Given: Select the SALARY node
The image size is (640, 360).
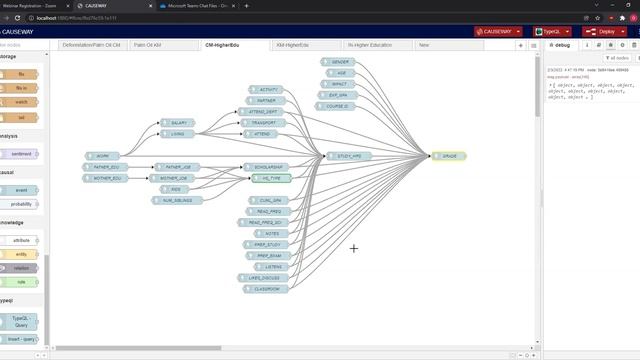Looking at the screenshot, I should point(178,123).
